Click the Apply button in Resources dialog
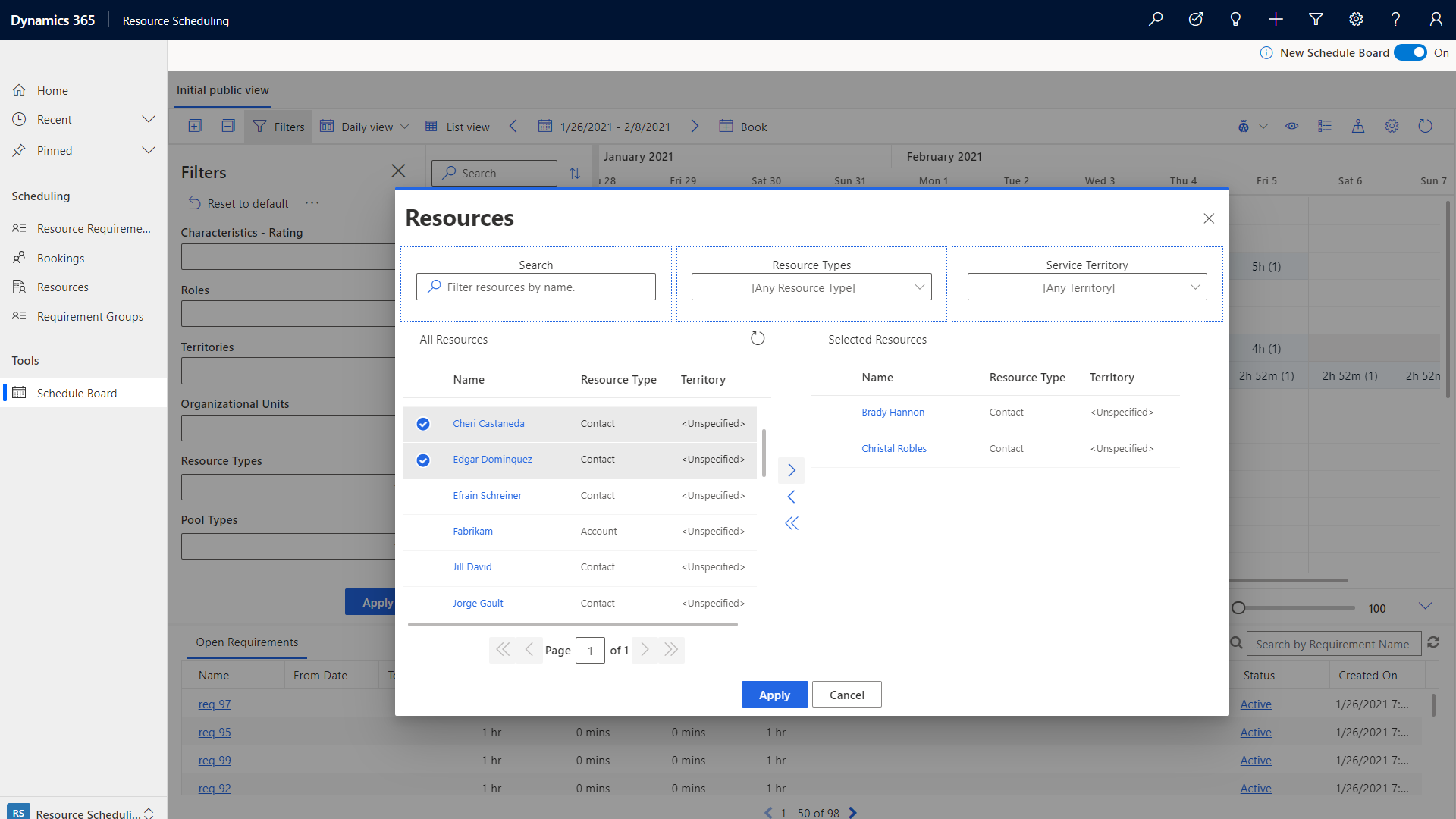Image resolution: width=1456 pixels, height=819 pixels. tap(775, 694)
